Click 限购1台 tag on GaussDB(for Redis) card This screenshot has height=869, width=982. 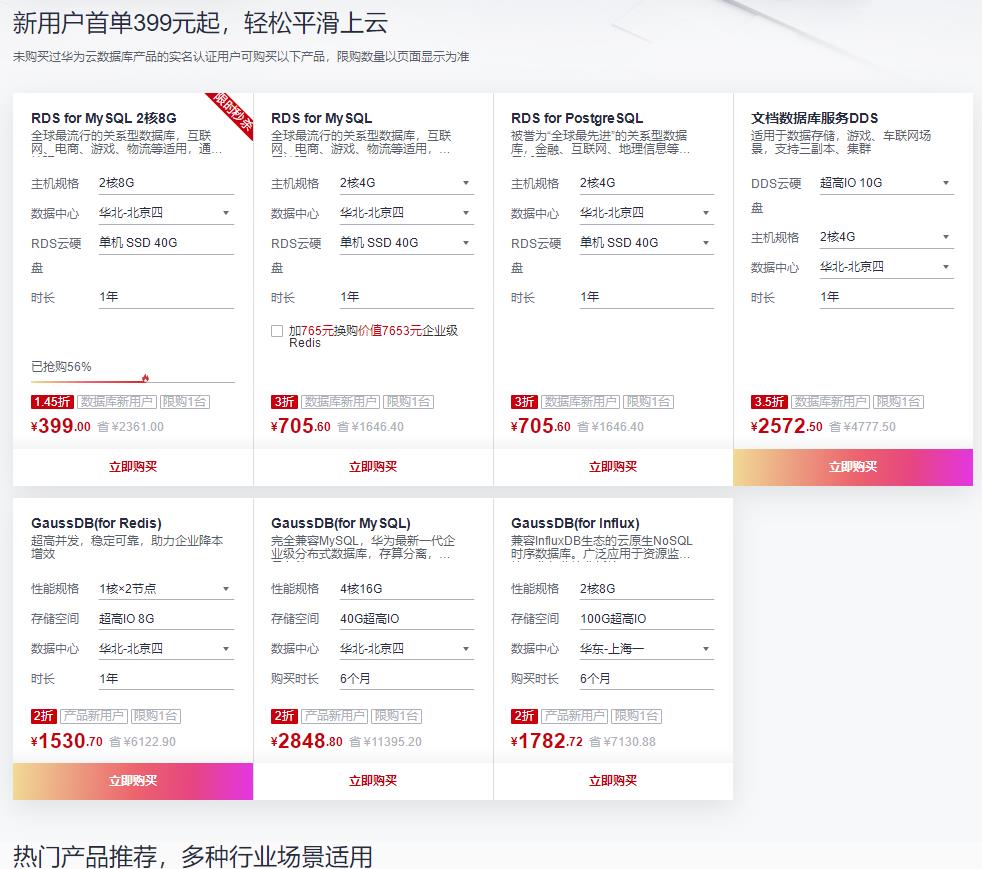pyautogui.click(x=155, y=716)
